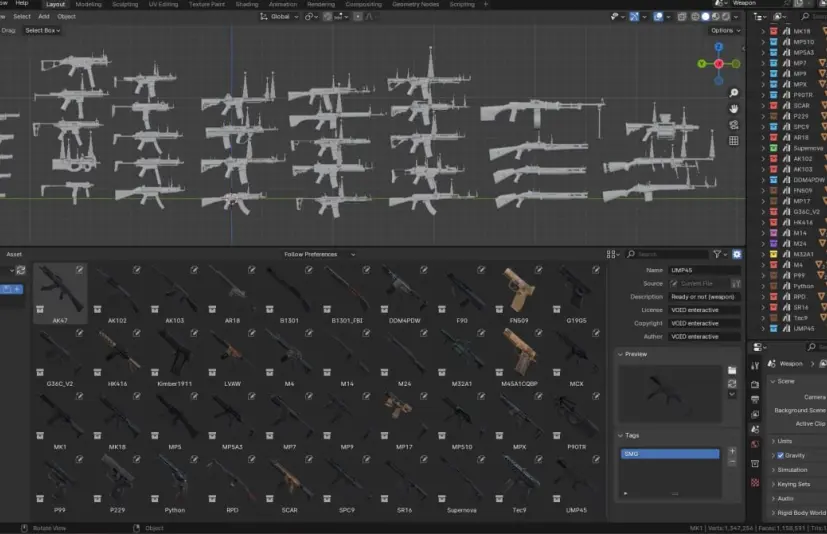Click the viewport zoom magnifier icon
This screenshot has height=534, width=827.
[734, 93]
